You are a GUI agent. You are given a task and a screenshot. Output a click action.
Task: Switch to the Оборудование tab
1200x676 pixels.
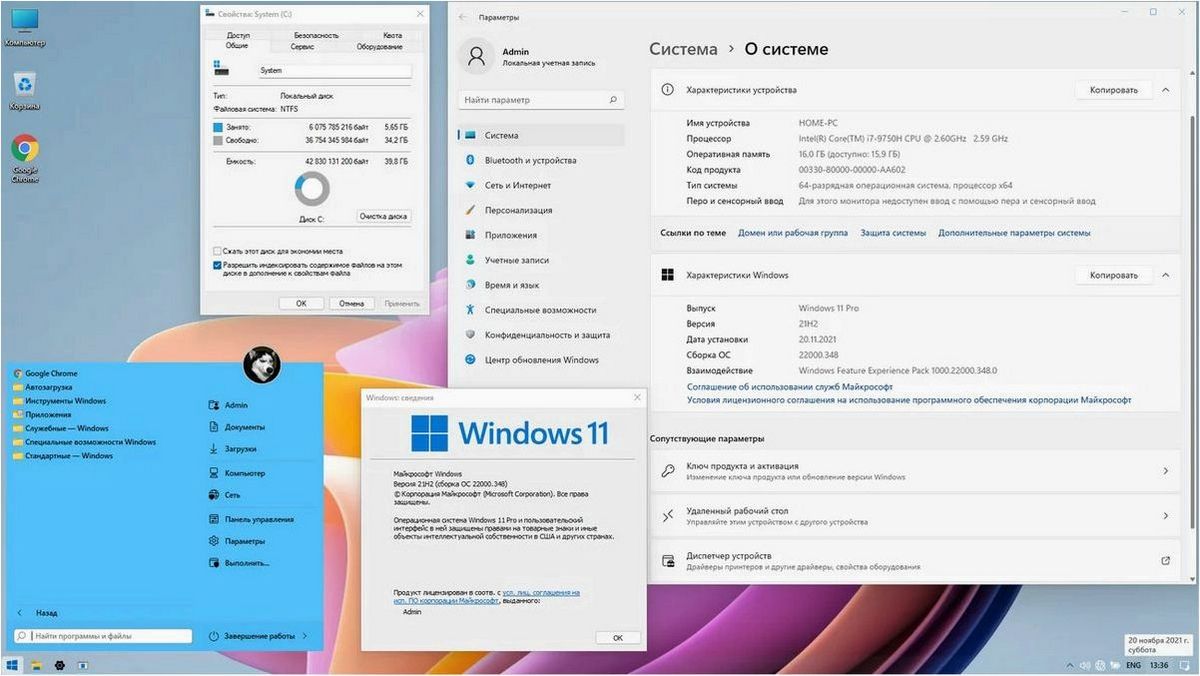click(379, 46)
